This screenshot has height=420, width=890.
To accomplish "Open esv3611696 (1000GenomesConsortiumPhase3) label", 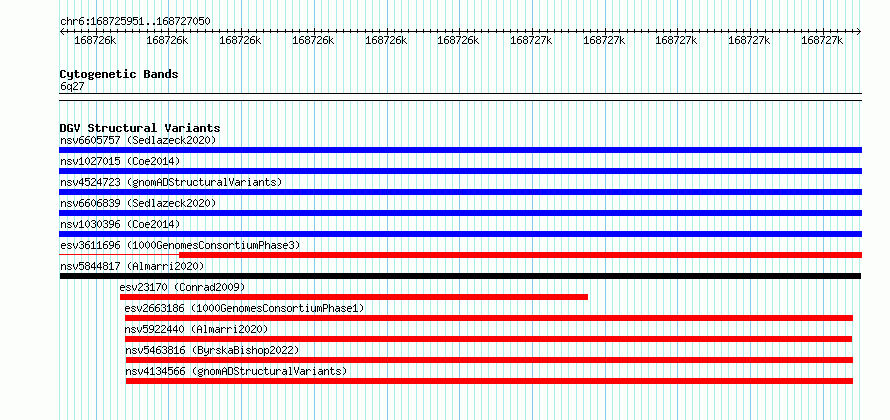I will click(x=180, y=245).
